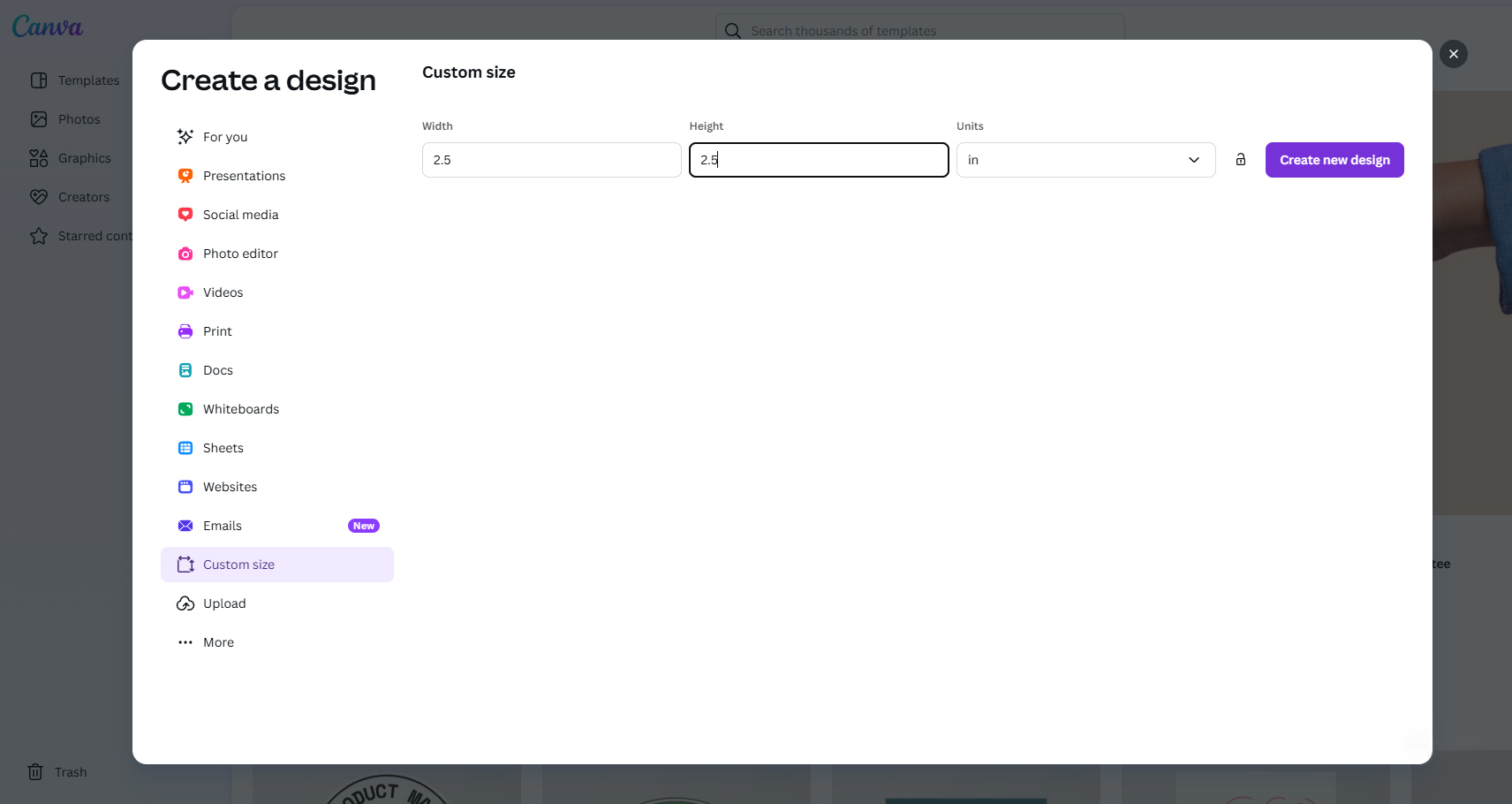Click the Create new design button
This screenshot has width=1512, height=804.
(1334, 160)
